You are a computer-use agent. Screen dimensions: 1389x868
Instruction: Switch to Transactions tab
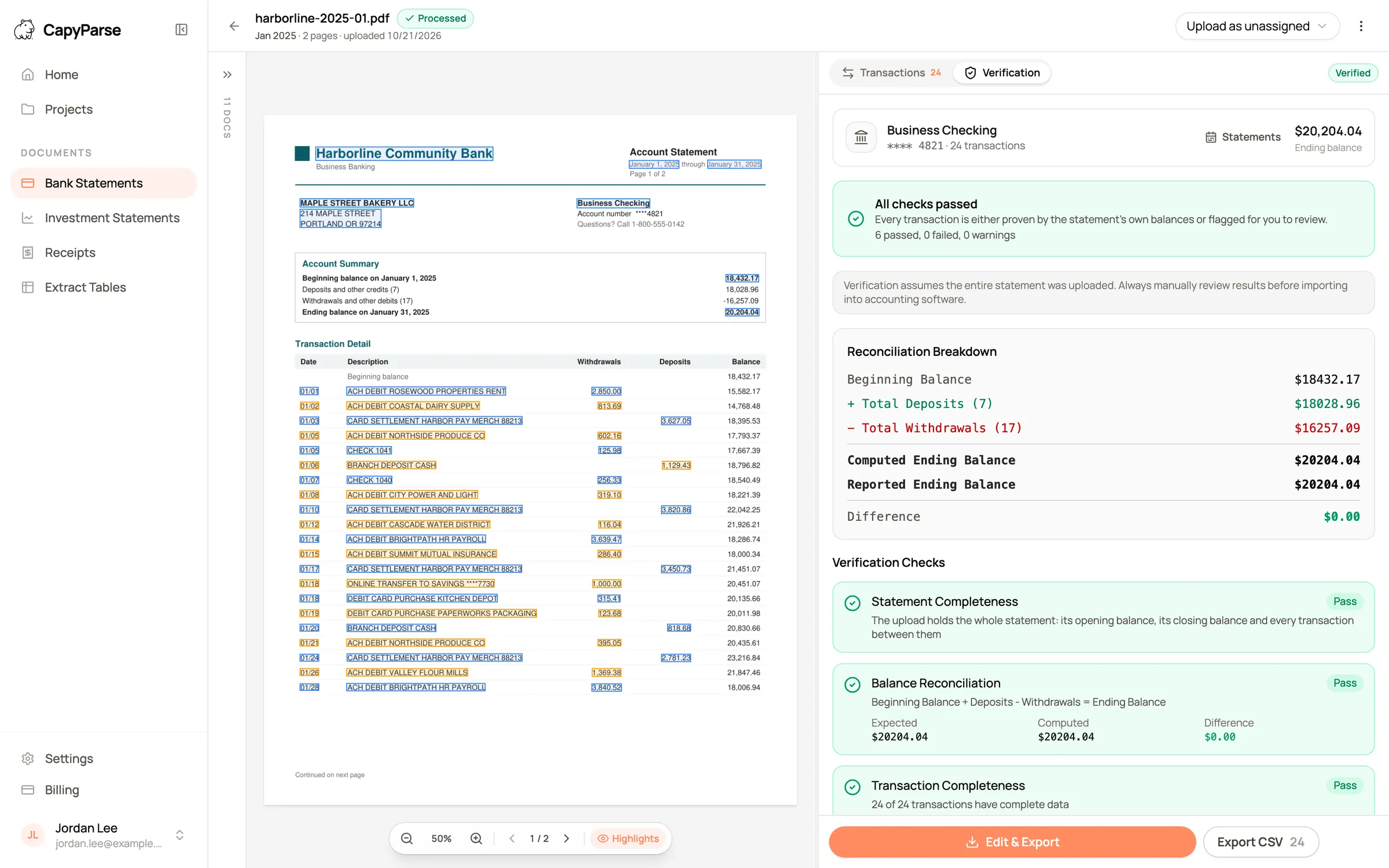pyautogui.click(x=891, y=73)
